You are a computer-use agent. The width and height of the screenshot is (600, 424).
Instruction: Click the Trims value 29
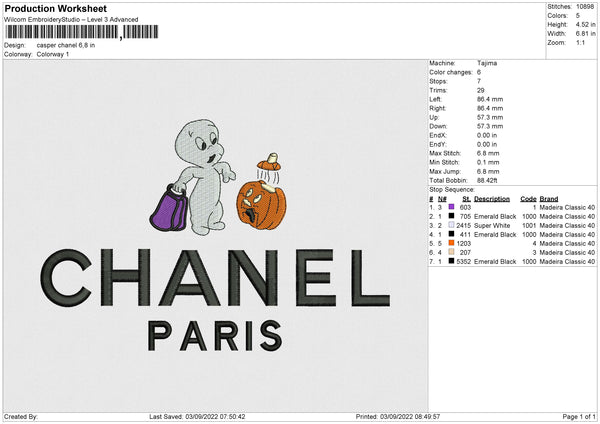pyautogui.click(x=481, y=90)
